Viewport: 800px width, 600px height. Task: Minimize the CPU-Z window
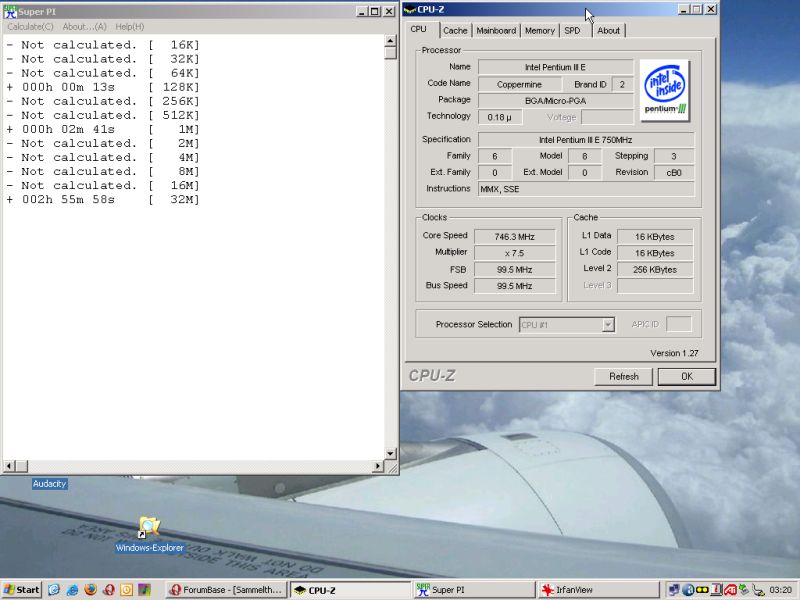coord(684,9)
